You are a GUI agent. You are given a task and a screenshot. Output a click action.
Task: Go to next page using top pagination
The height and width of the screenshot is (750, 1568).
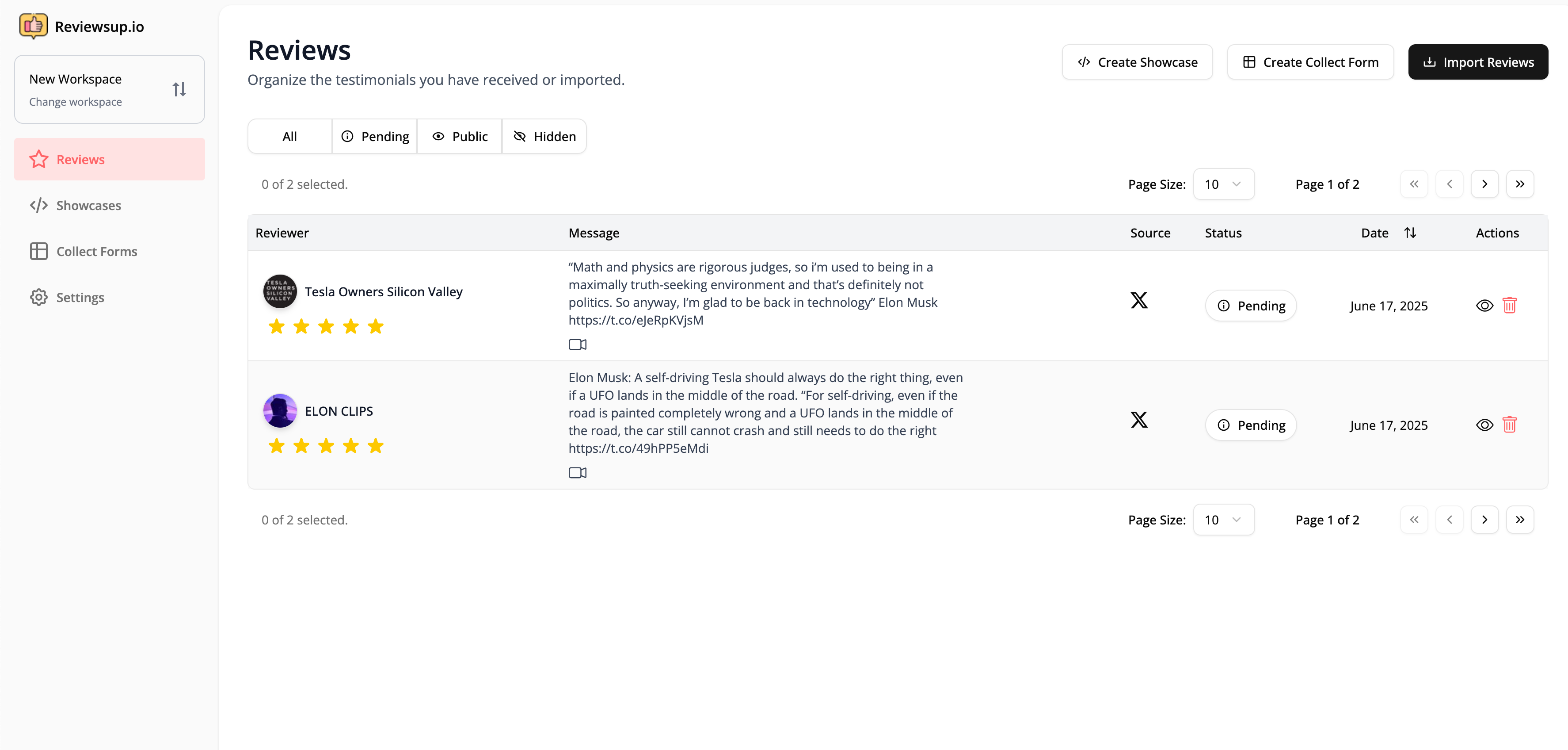coord(1484,184)
